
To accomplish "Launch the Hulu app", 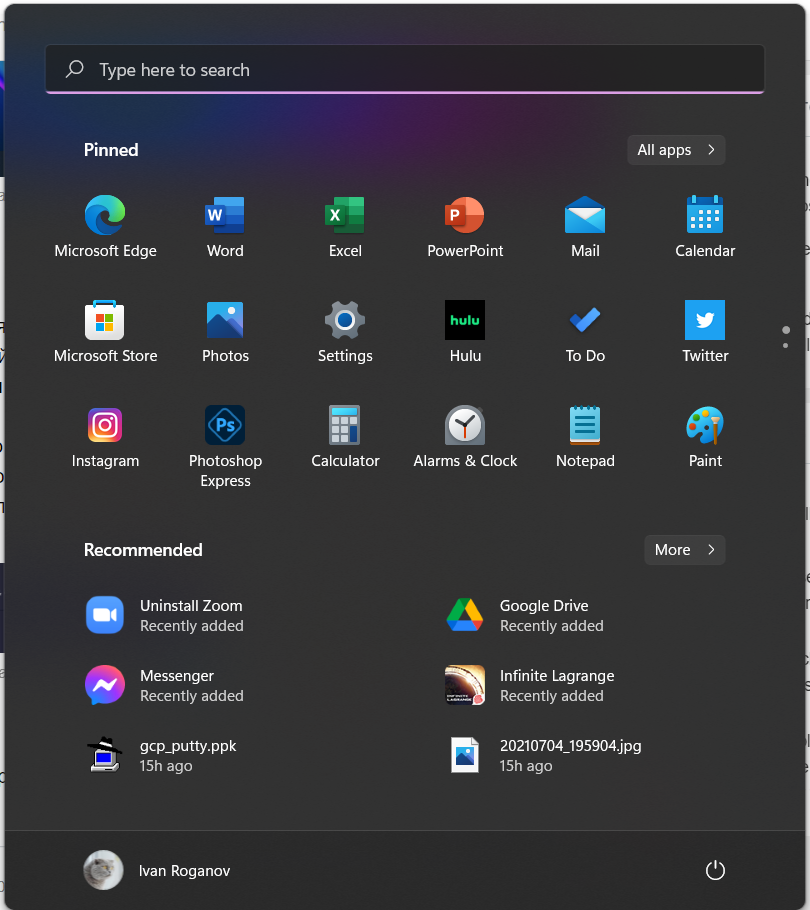I will tap(465, 333).
